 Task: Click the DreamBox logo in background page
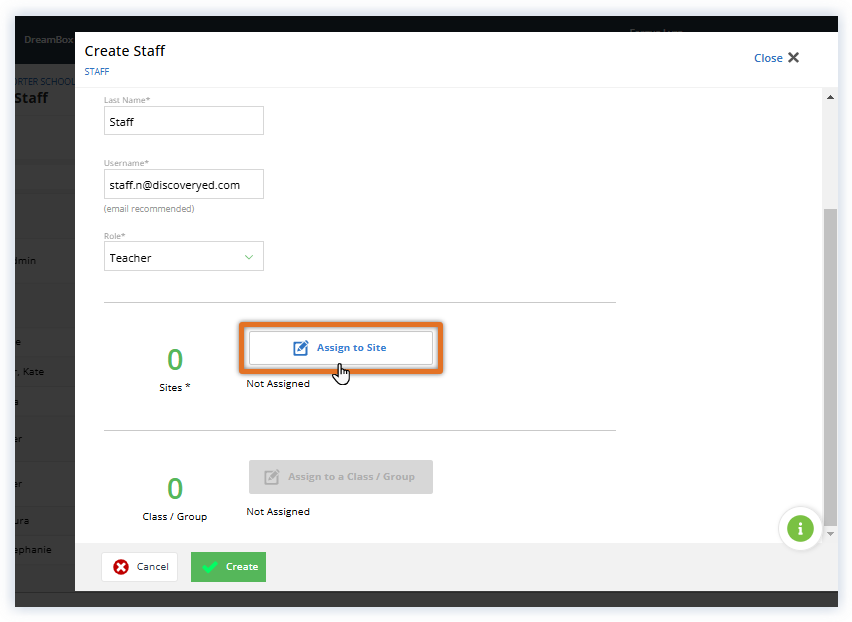click(48, 40)
